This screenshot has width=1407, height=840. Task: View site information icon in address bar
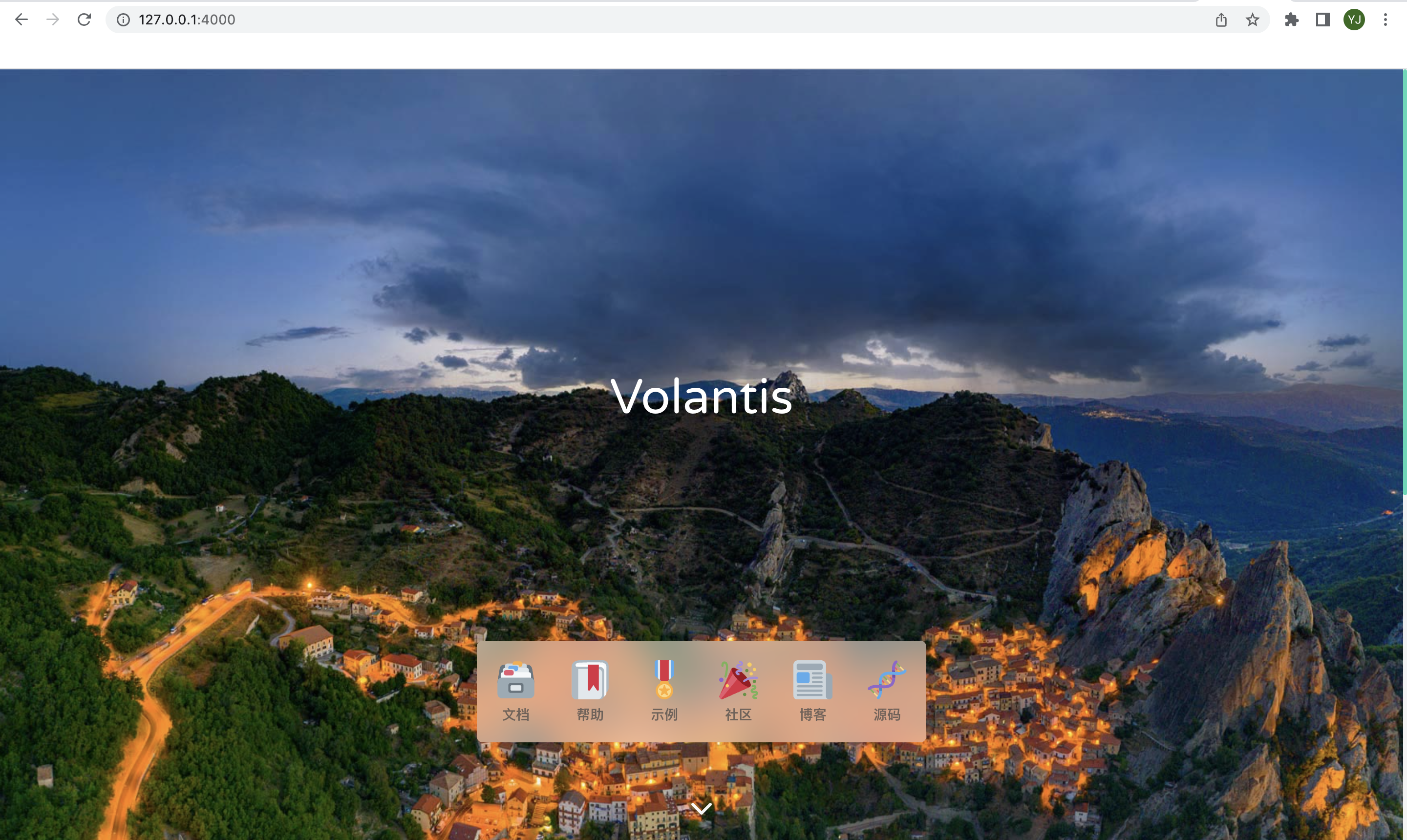pos(123,20)
